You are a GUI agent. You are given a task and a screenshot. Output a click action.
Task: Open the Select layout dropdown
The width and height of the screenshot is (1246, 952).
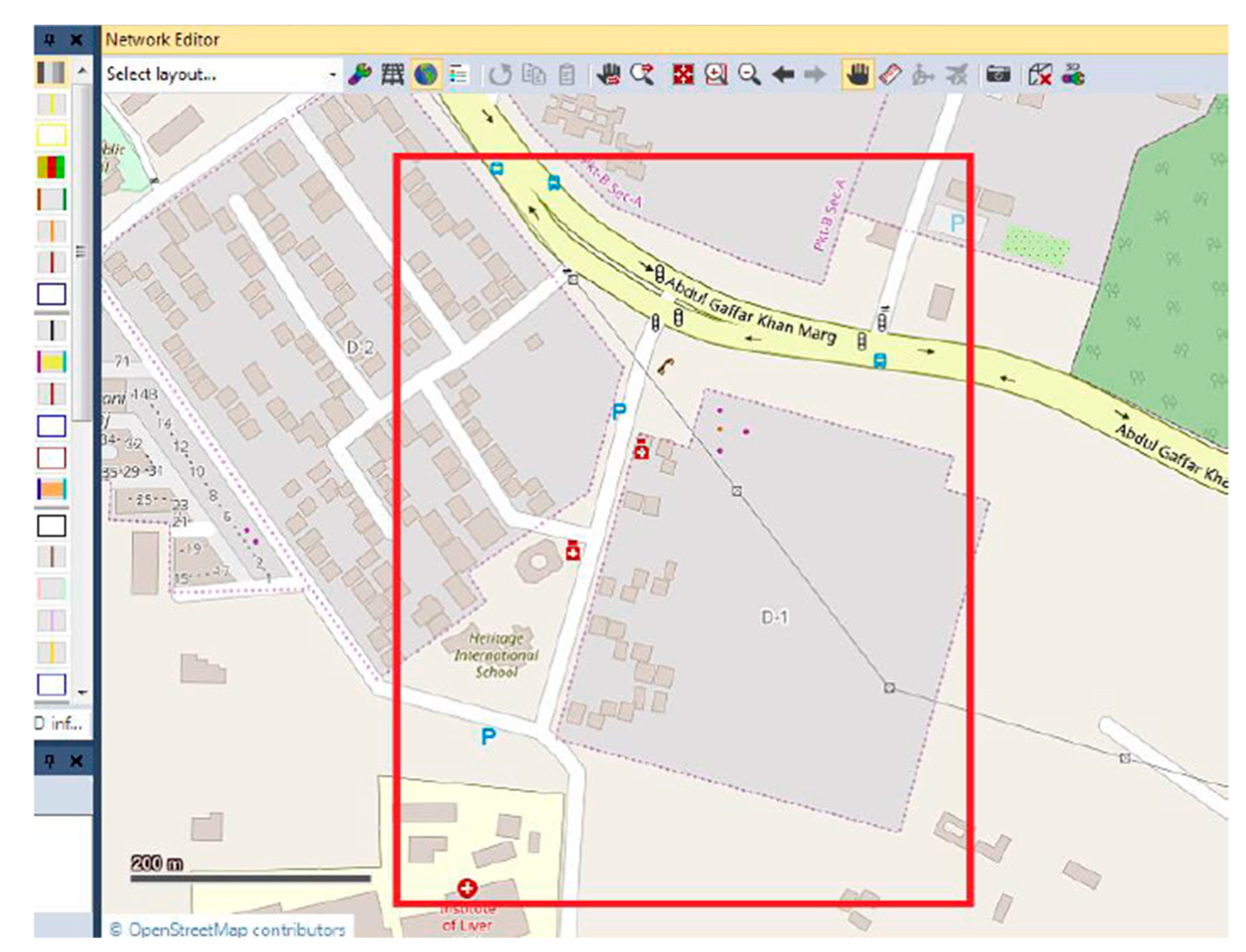pyautogui.click(x=333, y=75)
